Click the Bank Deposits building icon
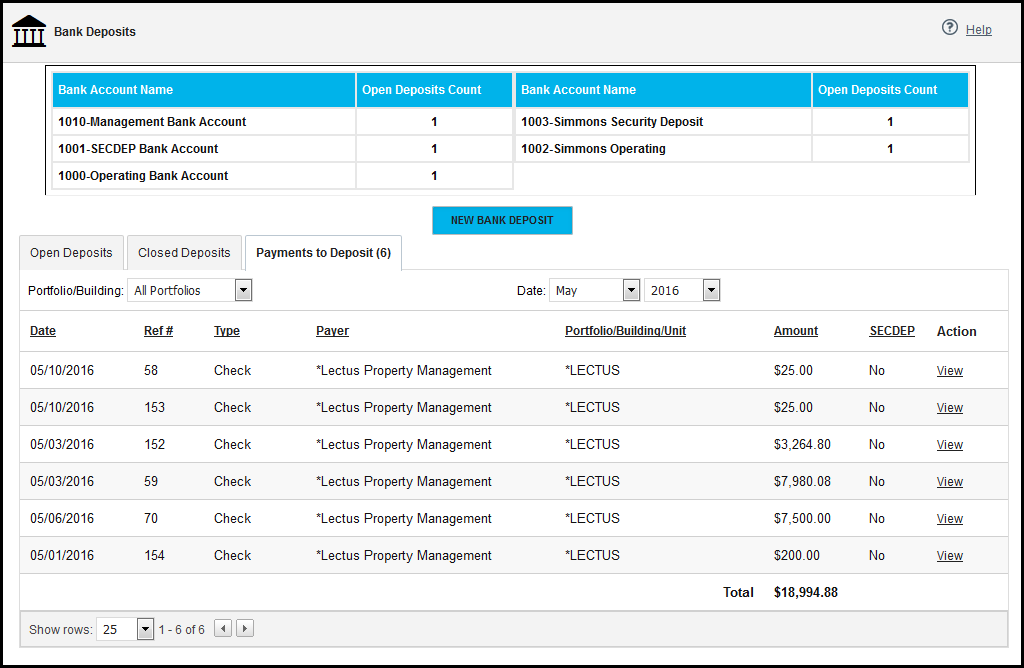This screenshot has width=1024, height=668. coord(29,31)
